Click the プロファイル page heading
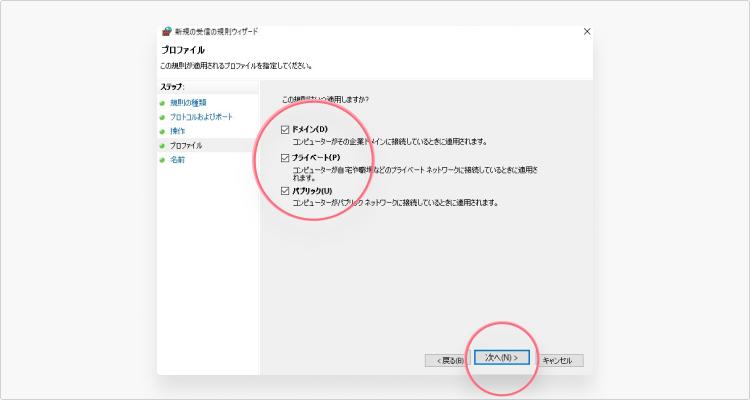The image size is (750, 400). click(x=183, y=50)
